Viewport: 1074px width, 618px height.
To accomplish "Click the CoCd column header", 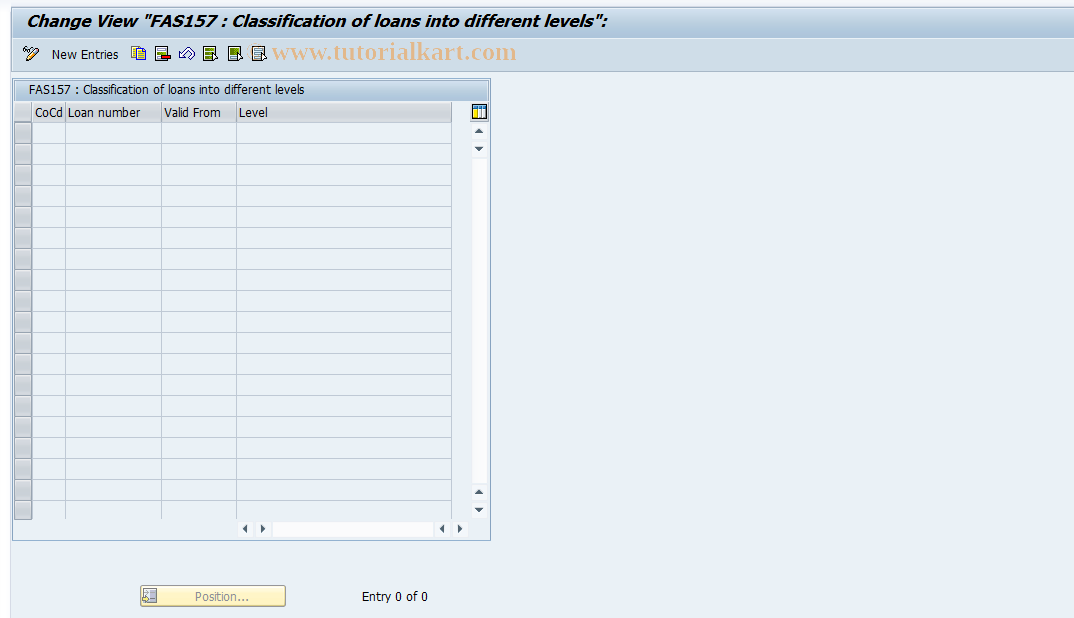I will pyautogui.click(x=49, y=112).
